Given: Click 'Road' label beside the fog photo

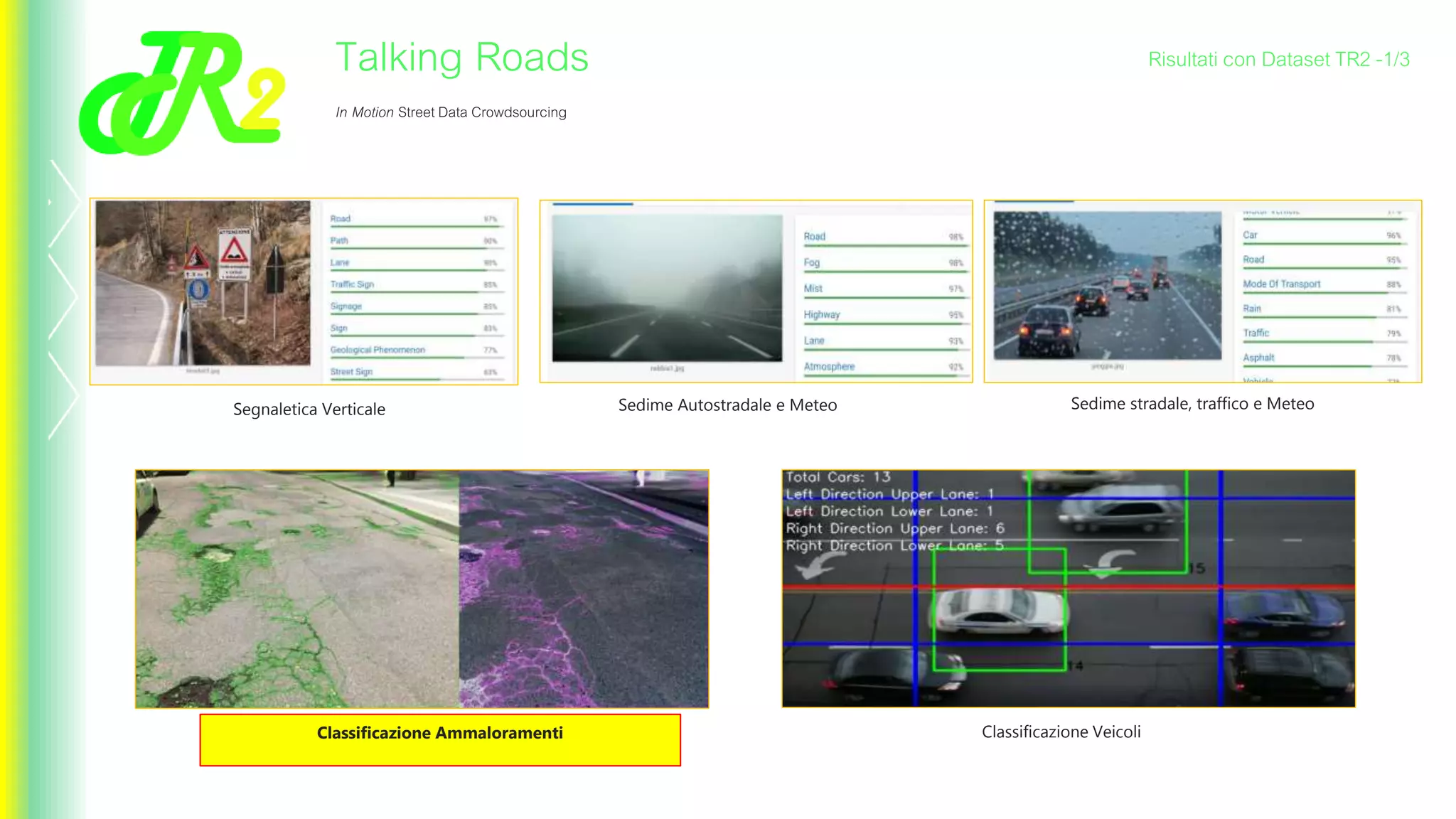Looking at the screenshot, I should (815, 236).
